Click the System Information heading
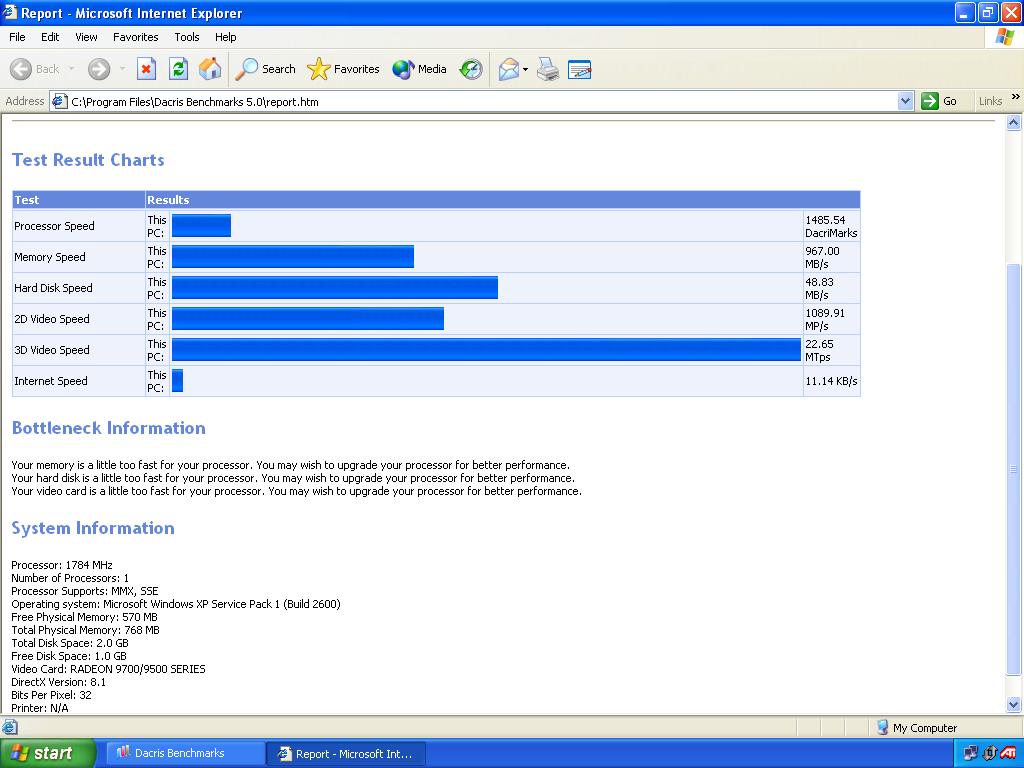Screen dimensions: 1024x768 tap(93, 528)
